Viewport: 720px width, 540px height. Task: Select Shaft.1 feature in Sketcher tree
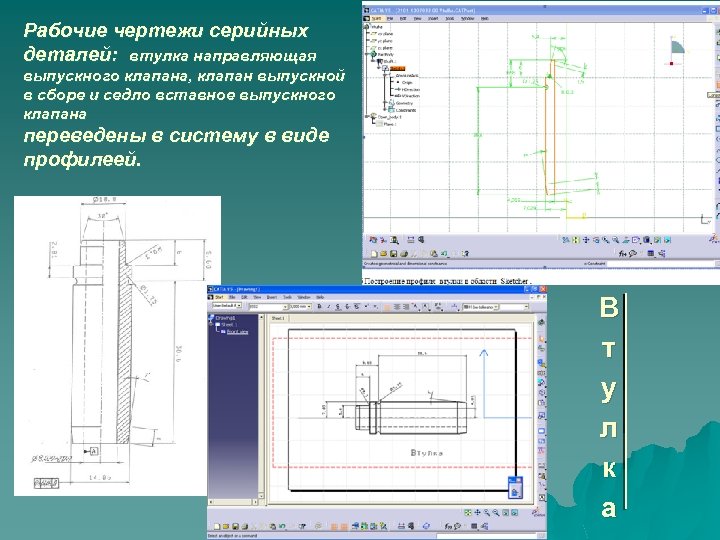389,62
